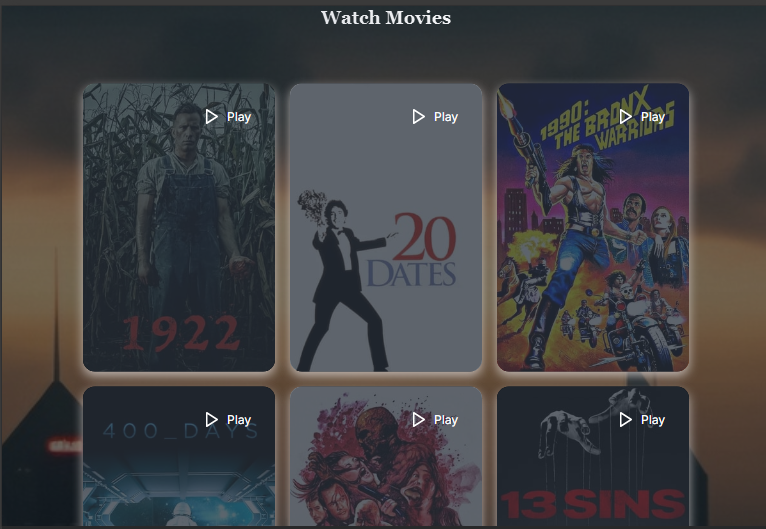Open the 1922 movie poster
Image resolution: width=766 pixels, height=529 pixels.
point(179,228)
